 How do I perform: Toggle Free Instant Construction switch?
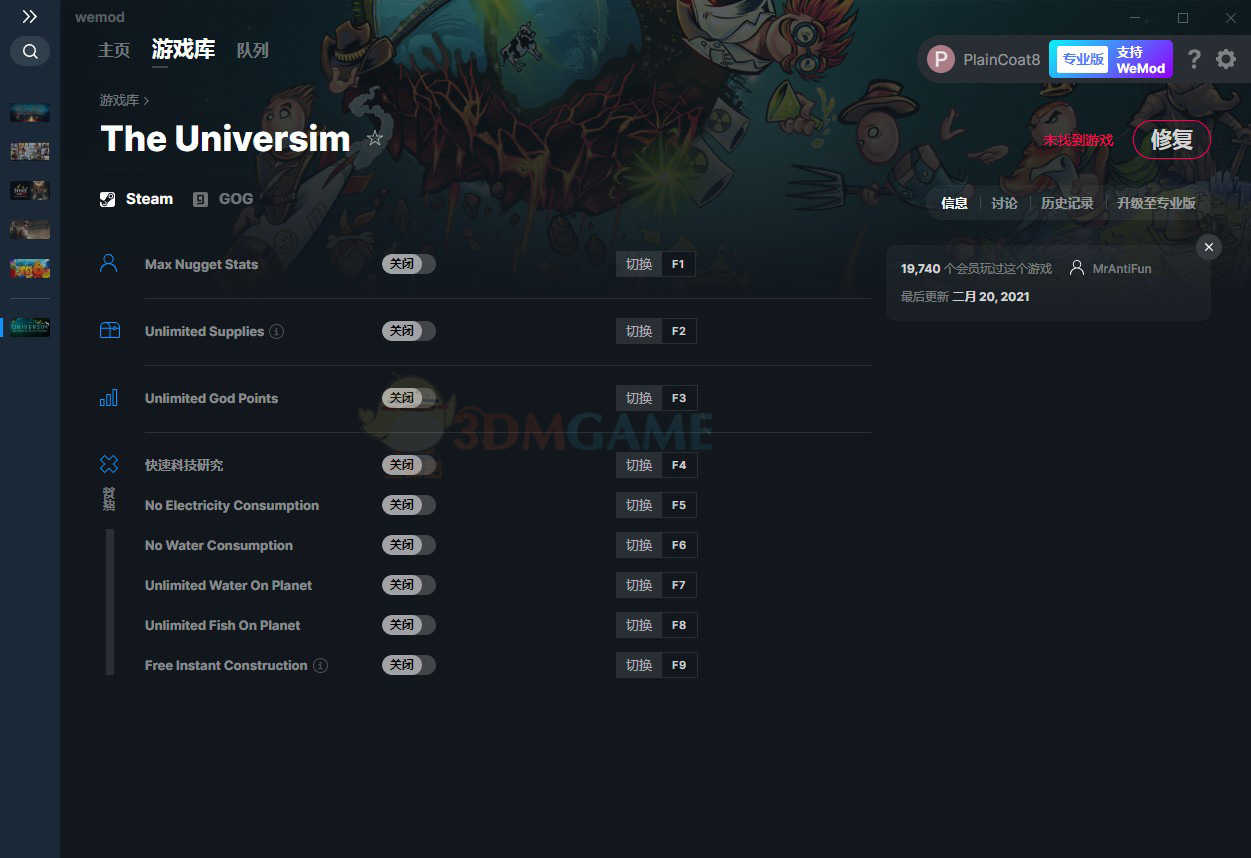click(409, 665)
